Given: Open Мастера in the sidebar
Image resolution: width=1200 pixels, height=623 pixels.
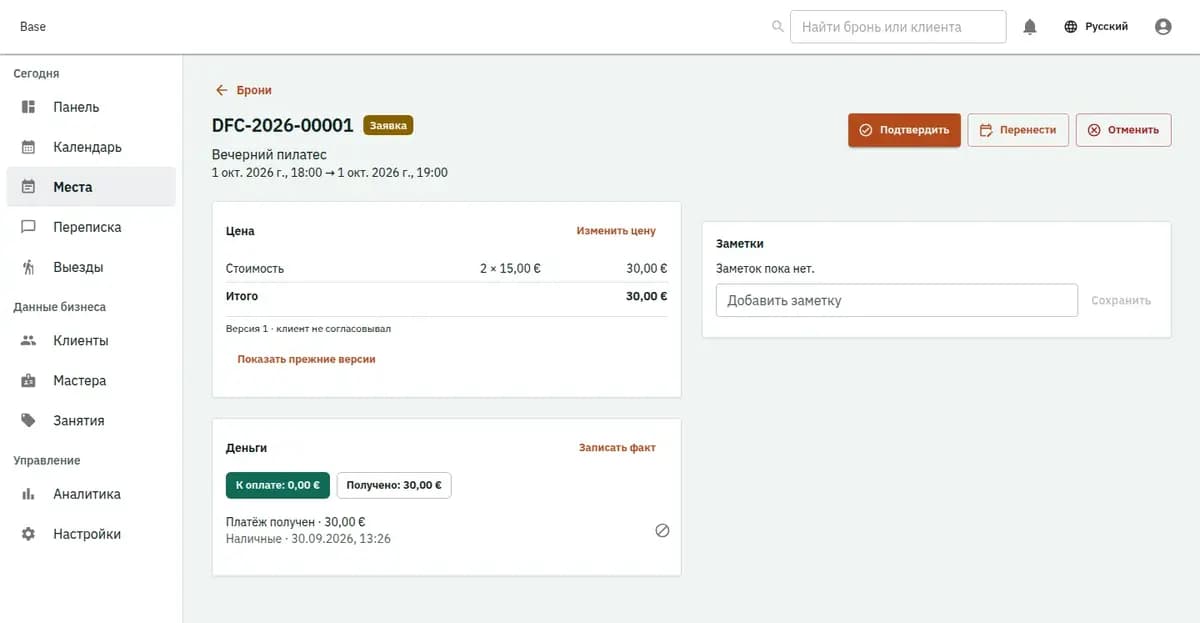Looking at the screenshot, I should click(x=91, y=381).
